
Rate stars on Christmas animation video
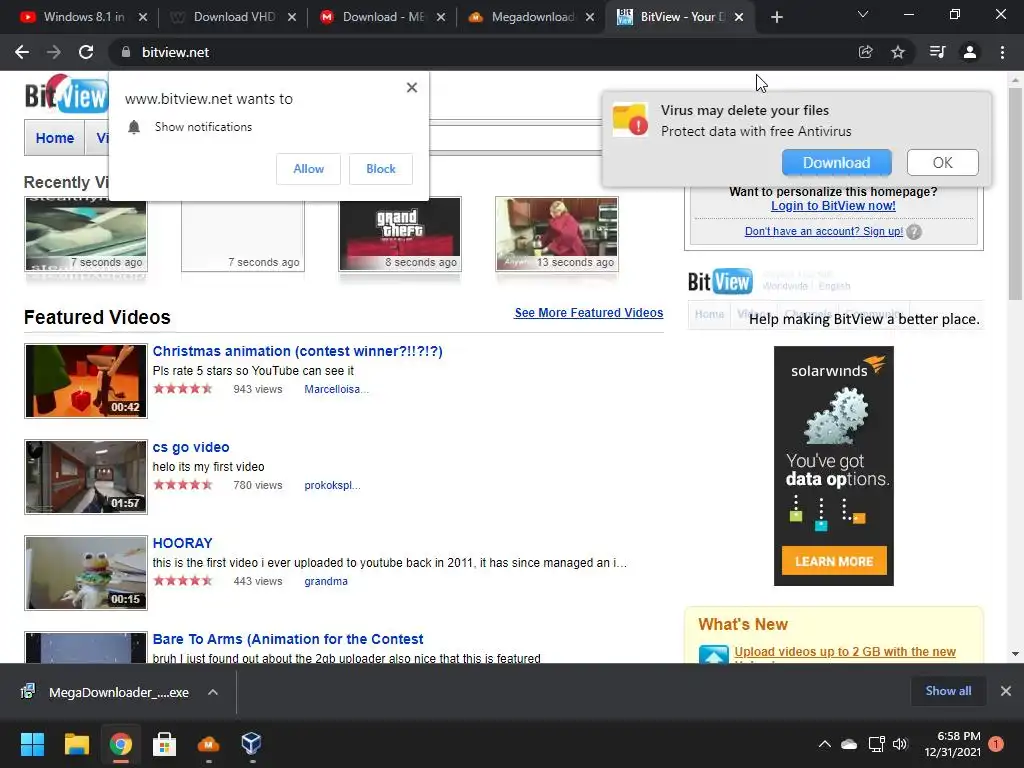(183, 389)
